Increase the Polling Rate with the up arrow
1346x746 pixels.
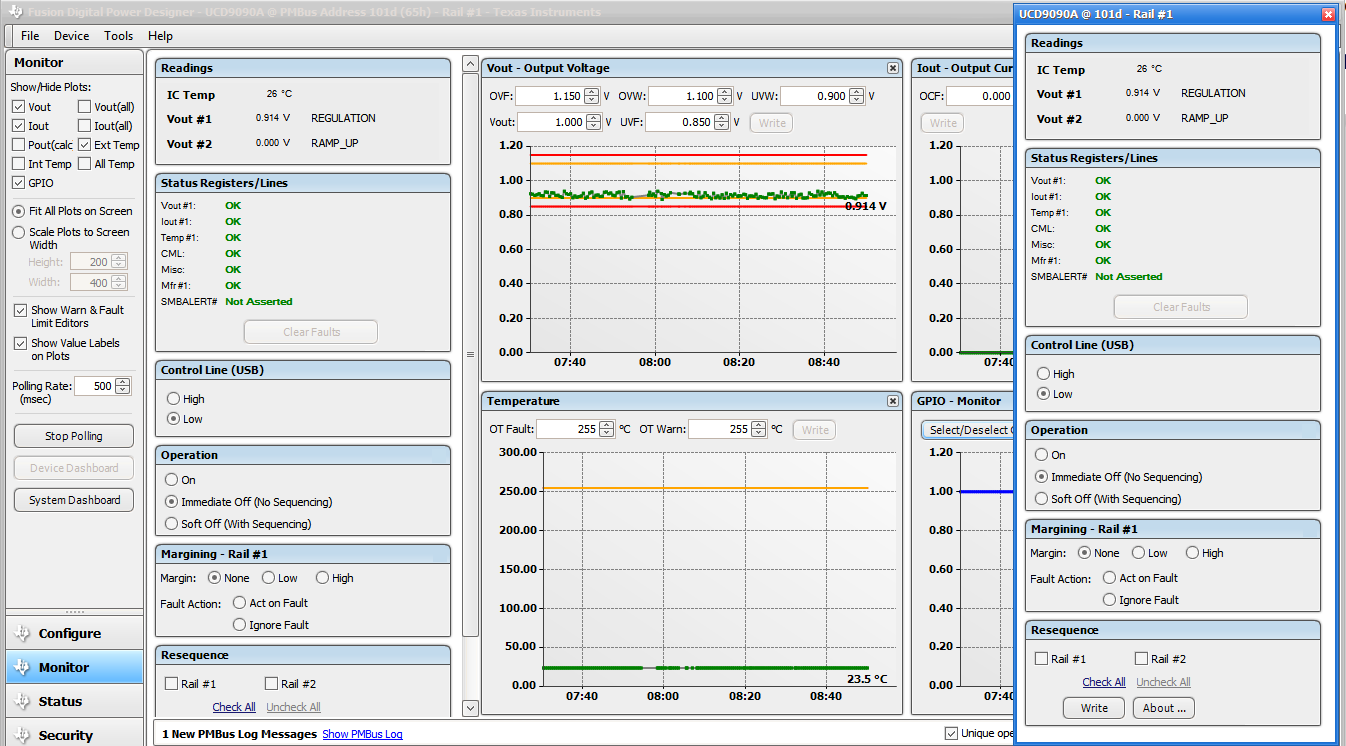click(123, 382)
